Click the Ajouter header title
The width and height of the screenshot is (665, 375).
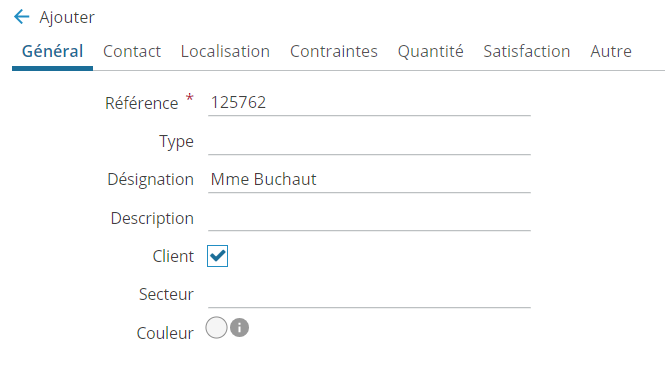coord(67,17)
